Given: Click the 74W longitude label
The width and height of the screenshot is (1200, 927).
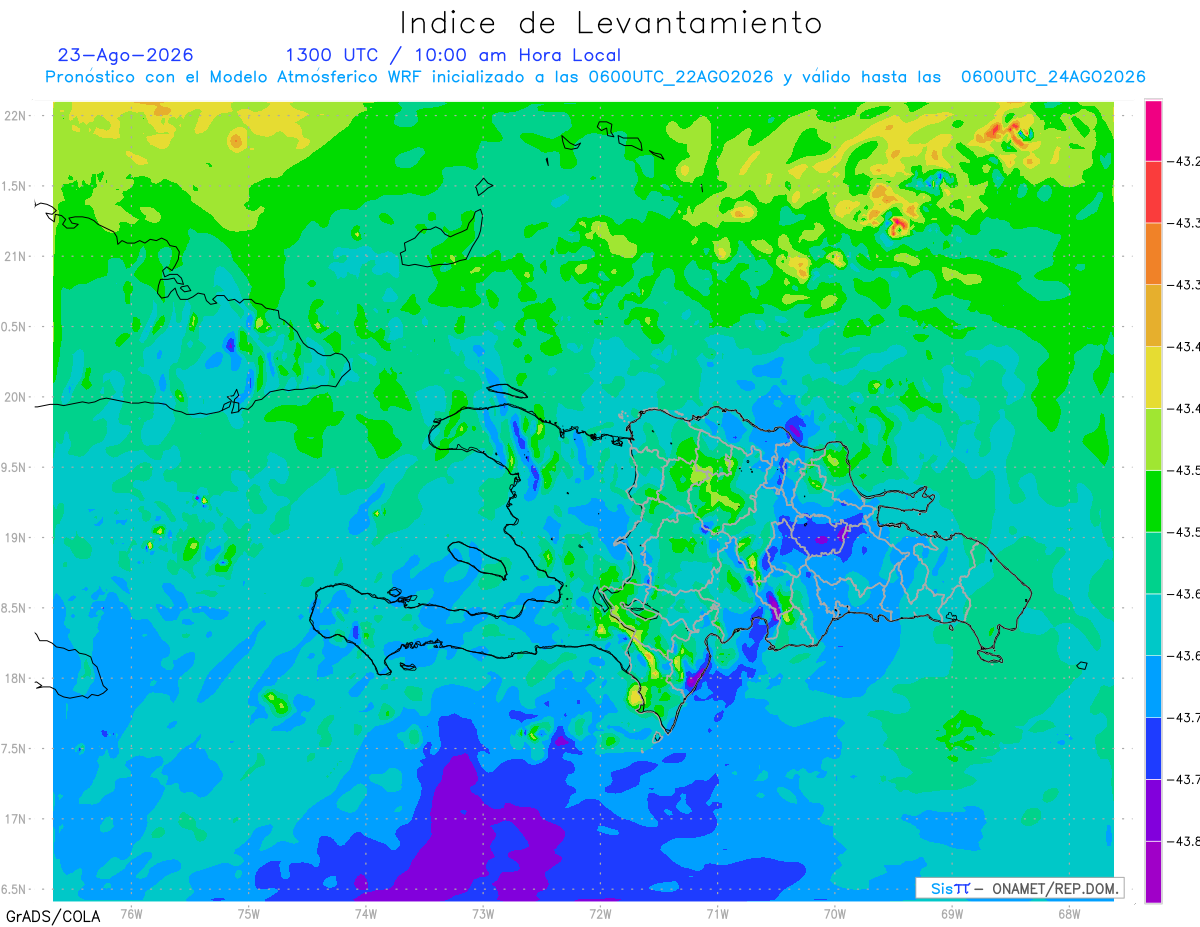Looking at the screenshot, I should 366,913.
